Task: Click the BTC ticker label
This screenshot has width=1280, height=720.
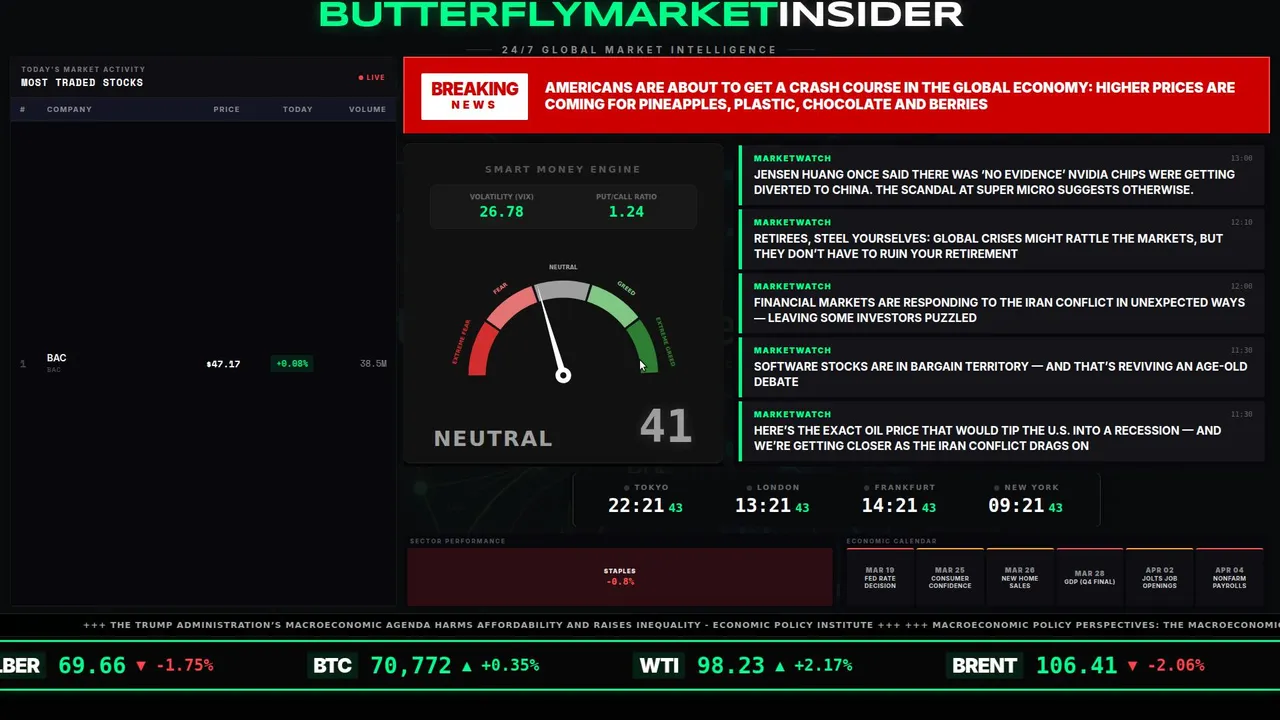Action: [332, 665]
